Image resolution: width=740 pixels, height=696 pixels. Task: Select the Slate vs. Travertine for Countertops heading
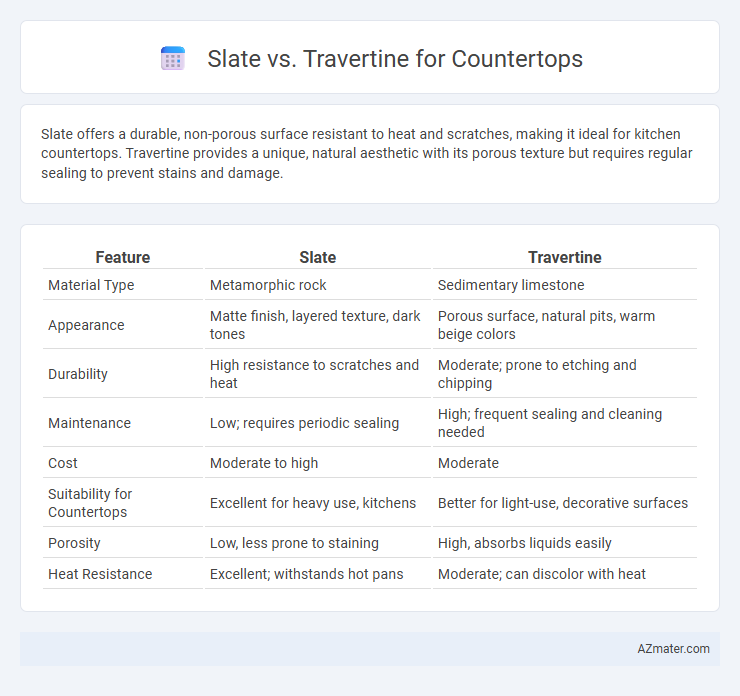[x=395, y=59]
